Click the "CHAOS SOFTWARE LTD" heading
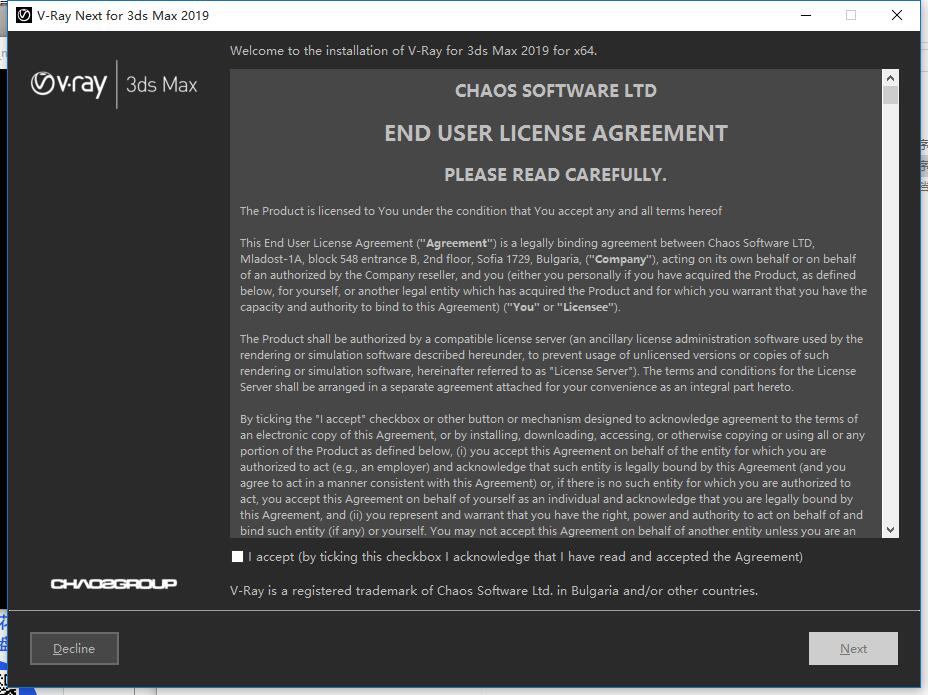 (x=556, y=91)
